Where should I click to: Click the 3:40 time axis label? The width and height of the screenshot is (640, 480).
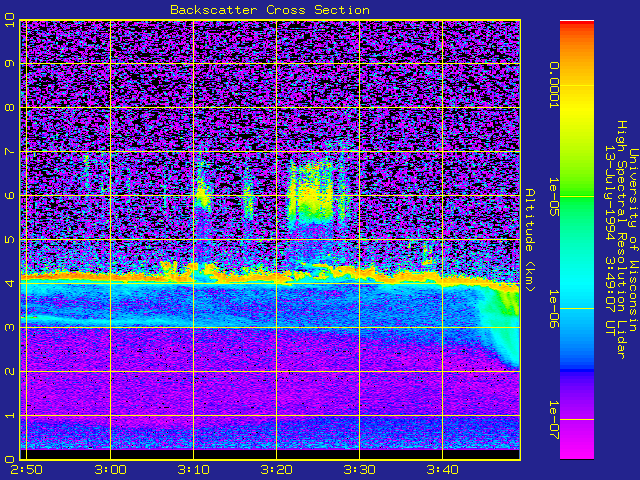(442, 470)
